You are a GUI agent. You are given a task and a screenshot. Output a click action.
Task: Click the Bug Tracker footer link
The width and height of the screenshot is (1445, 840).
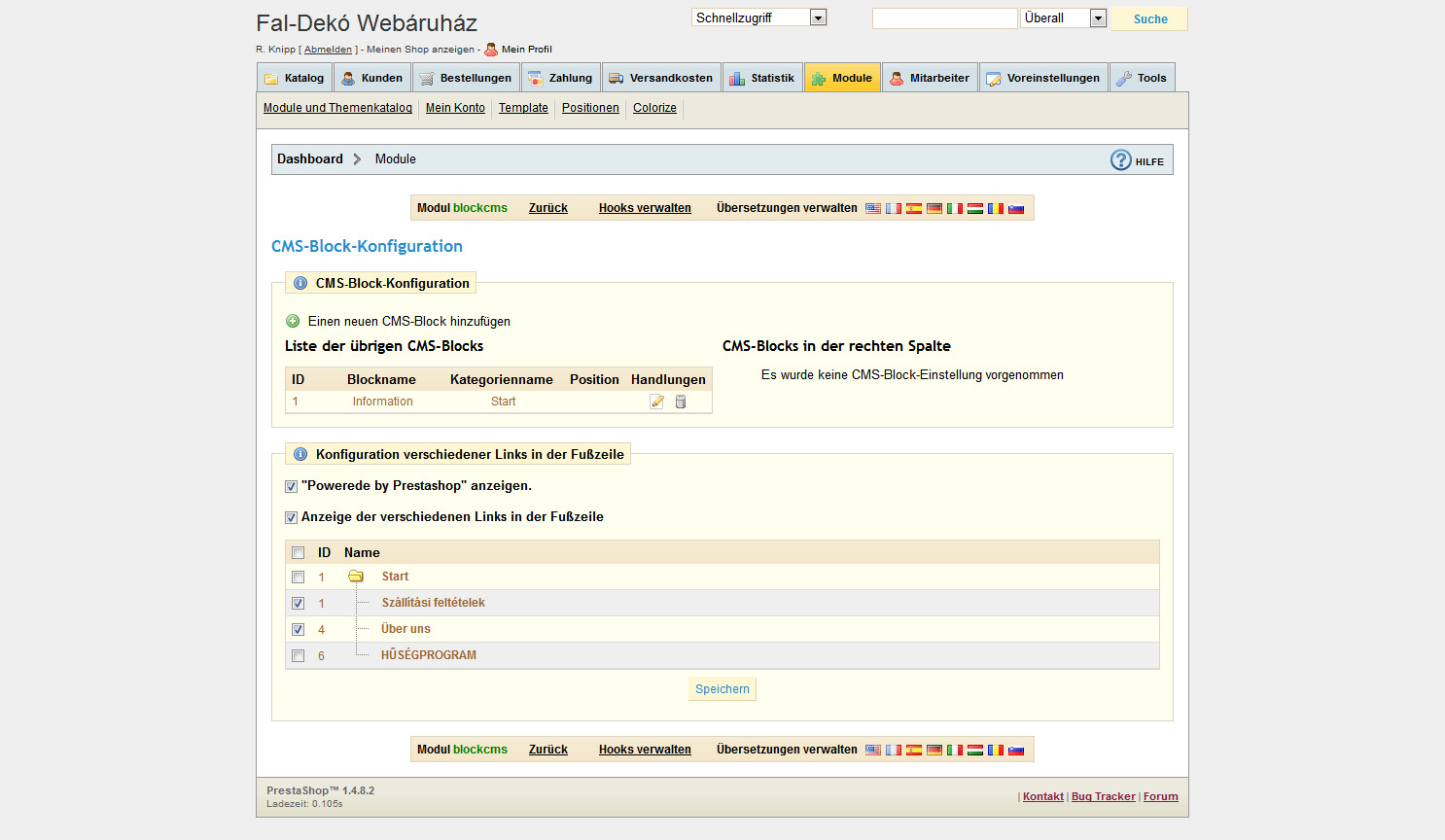tap(1103, 796)
